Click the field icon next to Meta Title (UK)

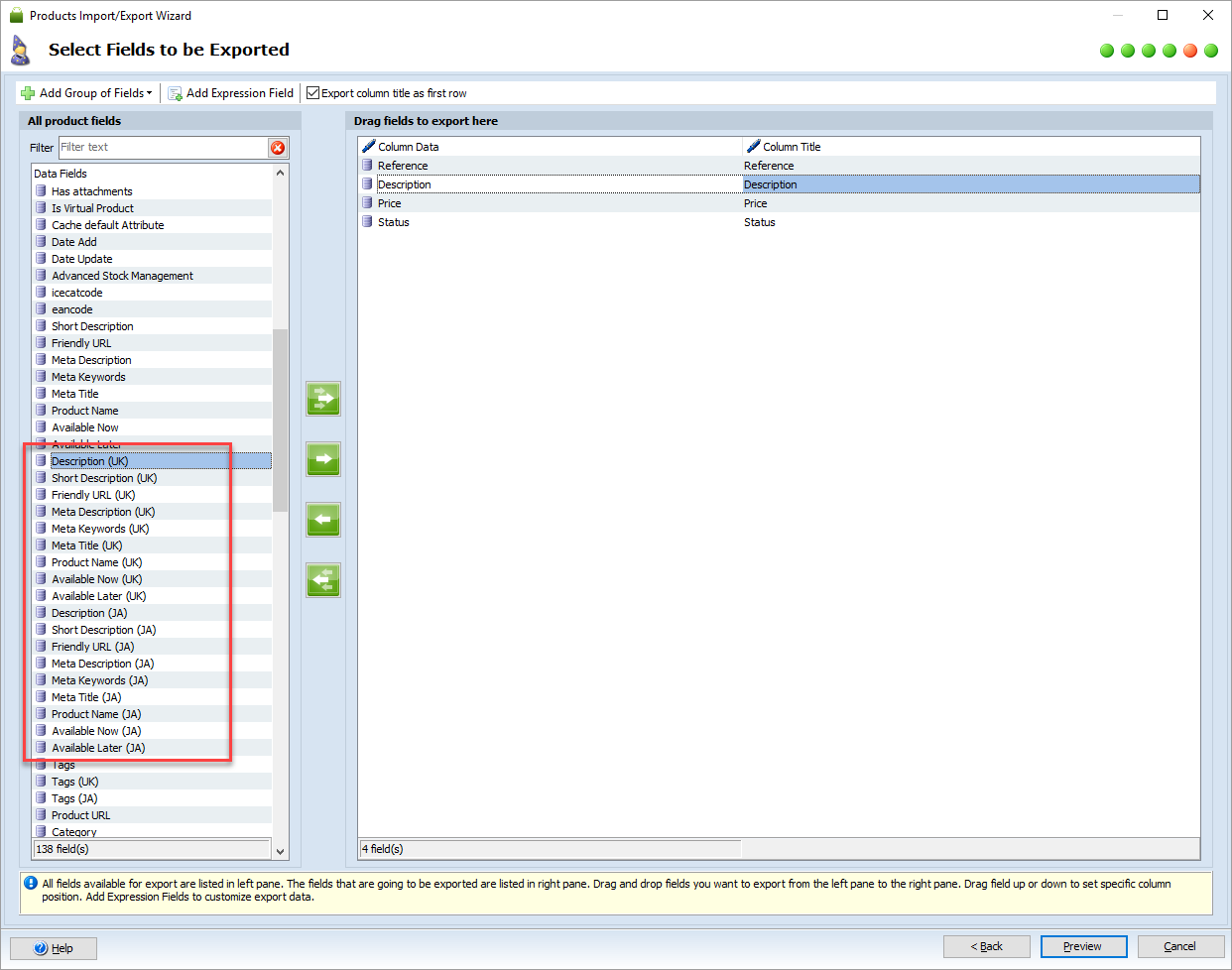(x=42, y=545)
